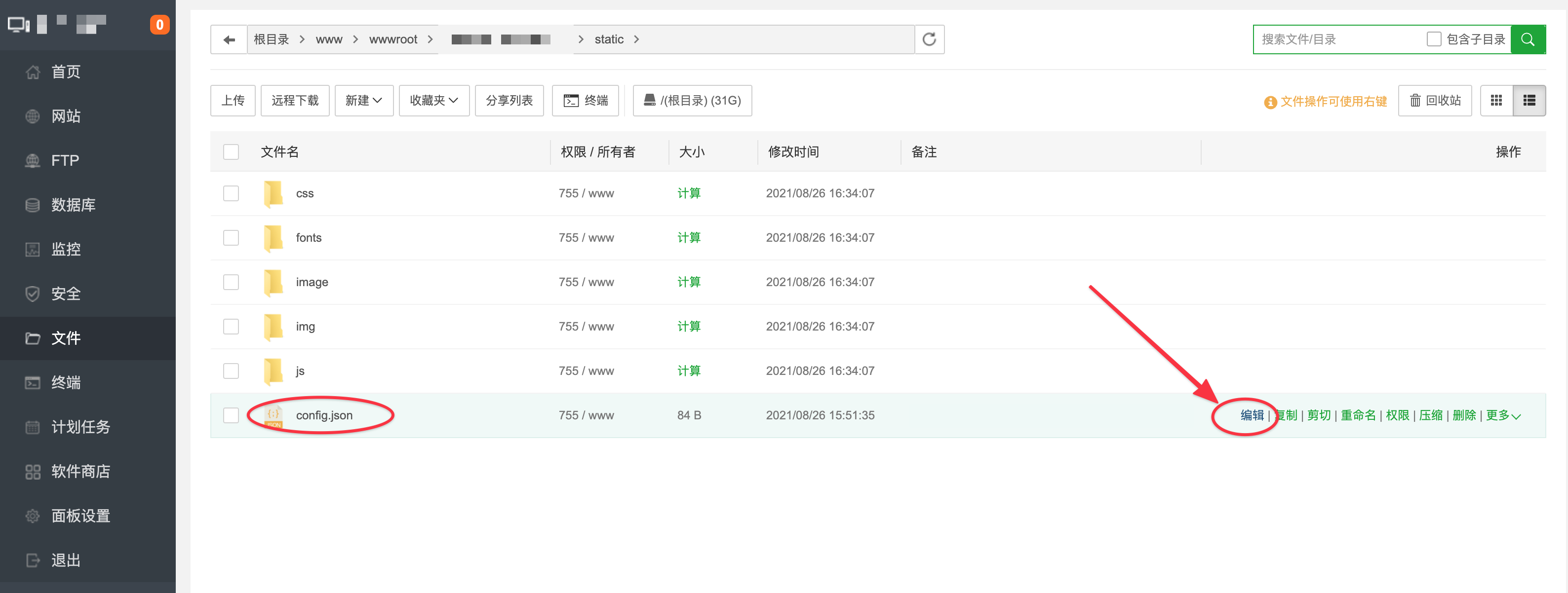Open the toolbar 终端 terminal button
This screenshot has width=1568, height=593.
click(x=585, y=100)
